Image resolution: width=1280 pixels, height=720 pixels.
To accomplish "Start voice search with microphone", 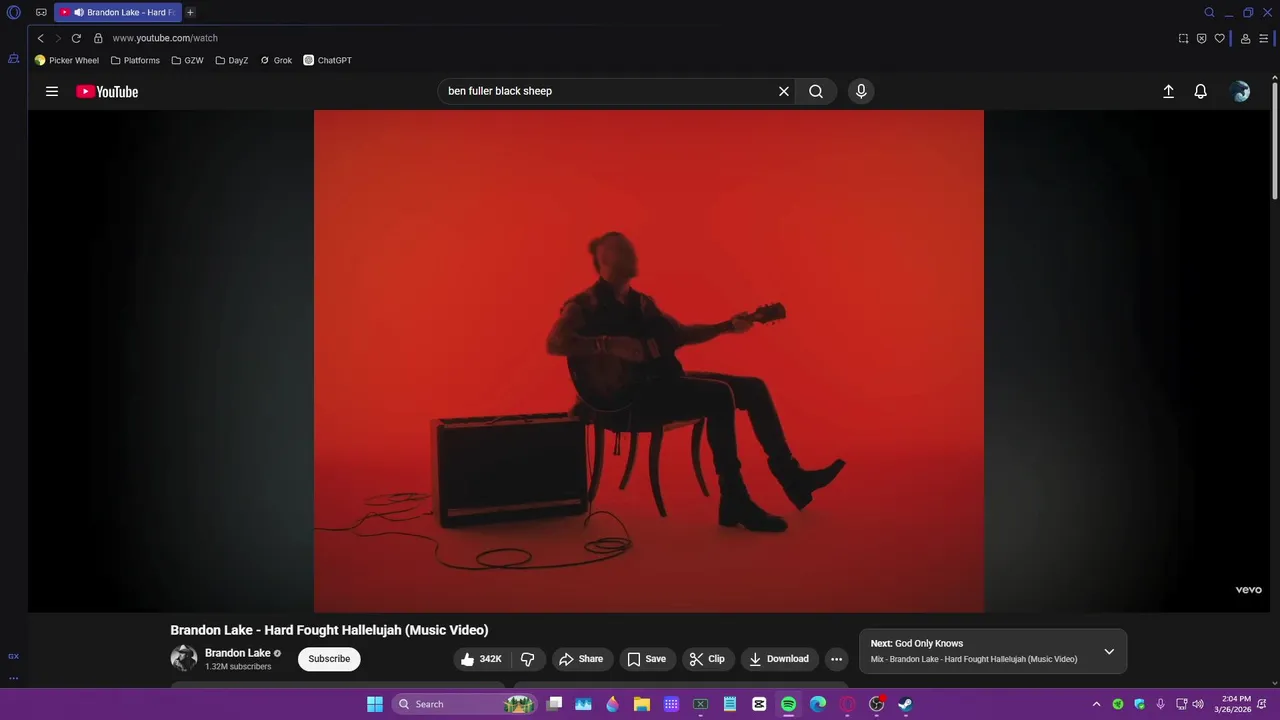I will 861,91.
